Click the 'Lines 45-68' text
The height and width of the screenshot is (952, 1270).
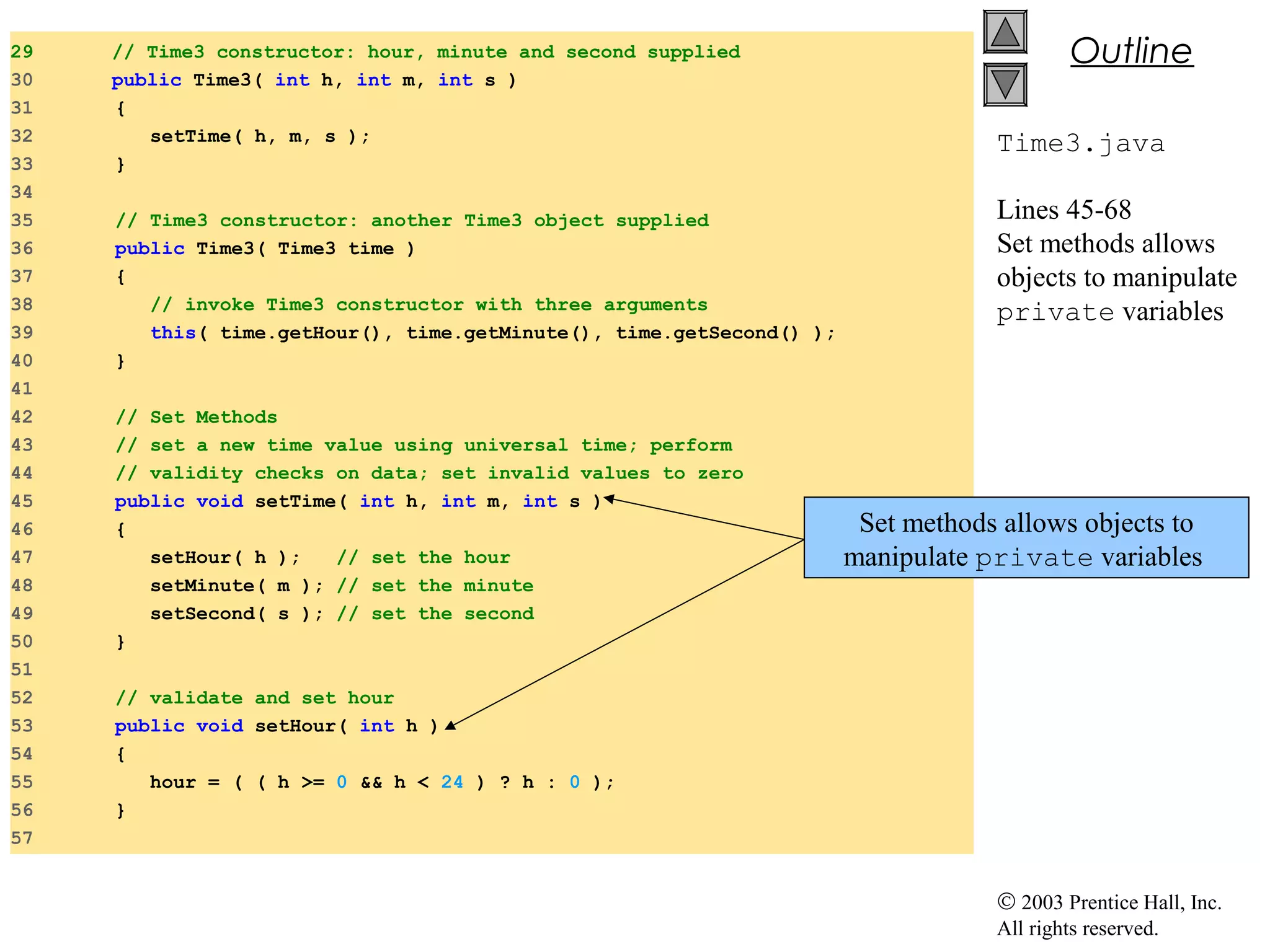(1064, 210)
